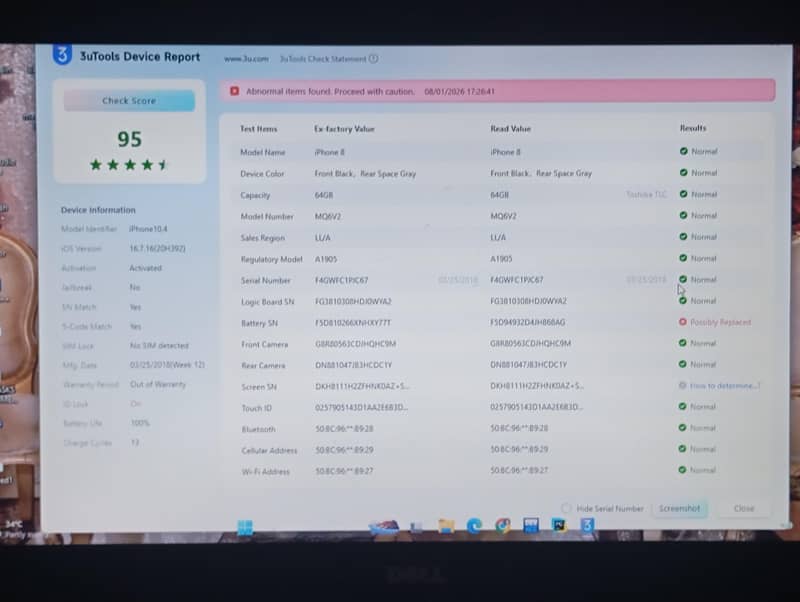Click the Activation value Activated
Screen dimensions: 800x602
[x=145, y=267]
